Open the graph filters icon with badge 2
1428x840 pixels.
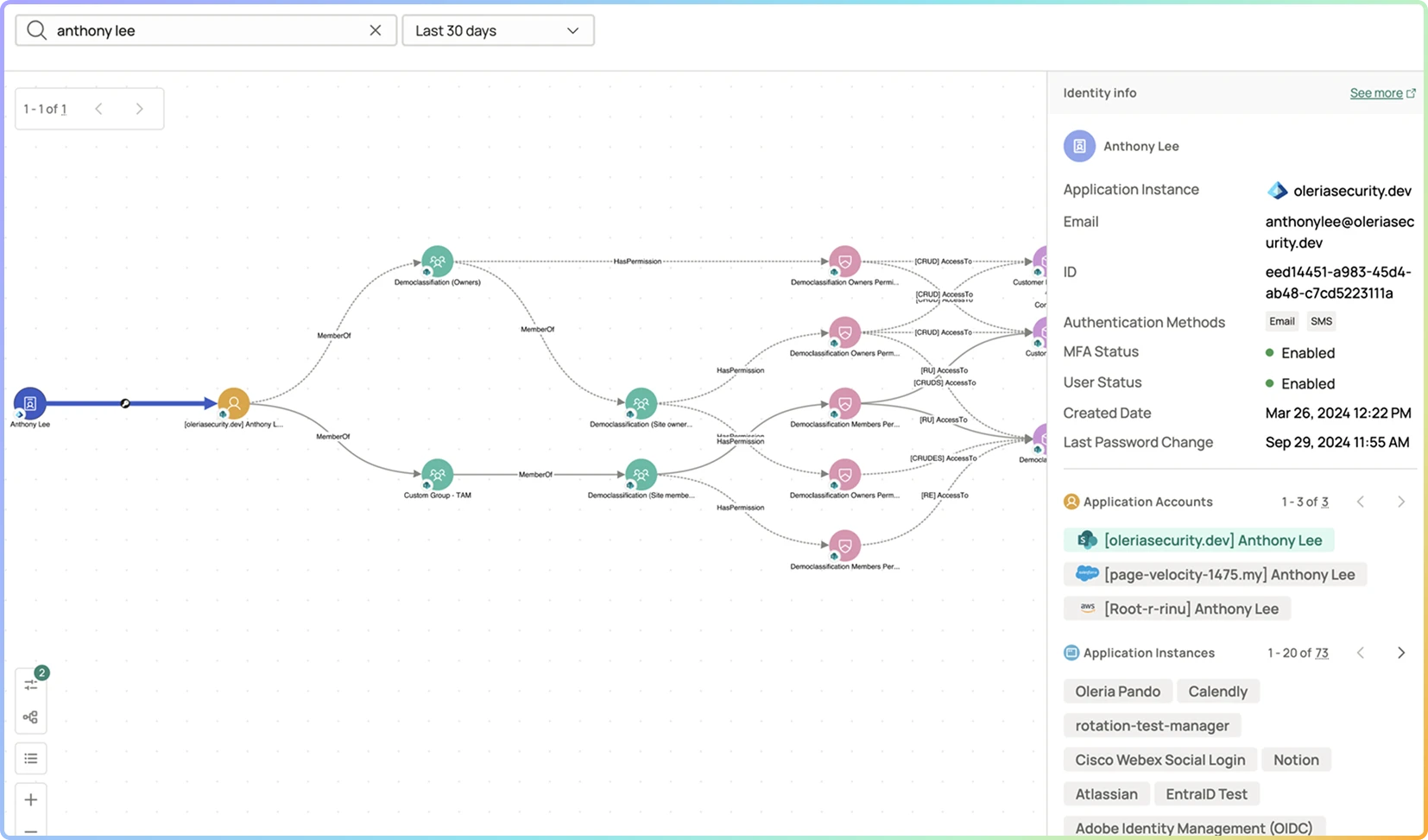tap(31, 684)
